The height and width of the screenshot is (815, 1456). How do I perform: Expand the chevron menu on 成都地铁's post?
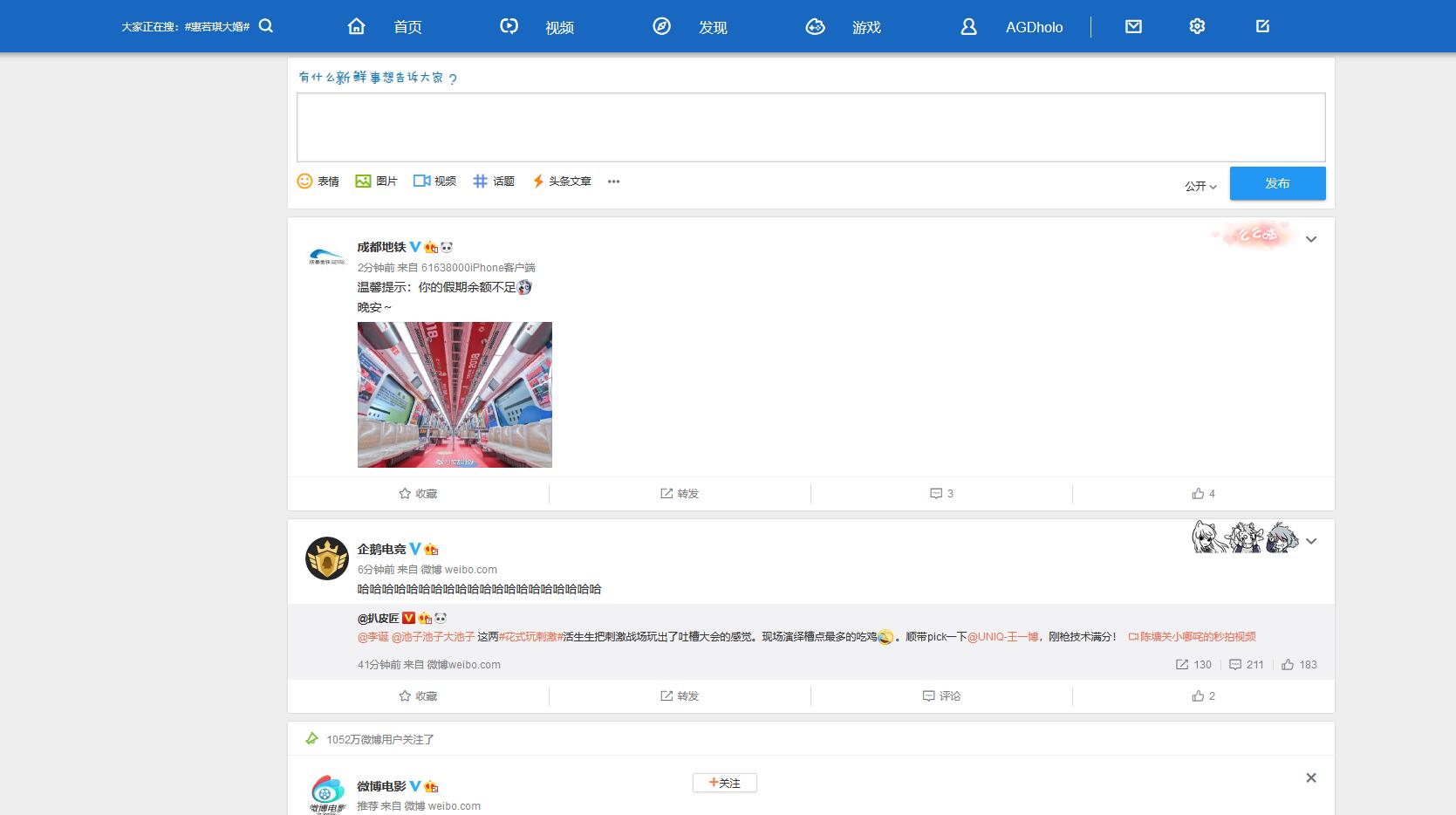coord(1310,238)
